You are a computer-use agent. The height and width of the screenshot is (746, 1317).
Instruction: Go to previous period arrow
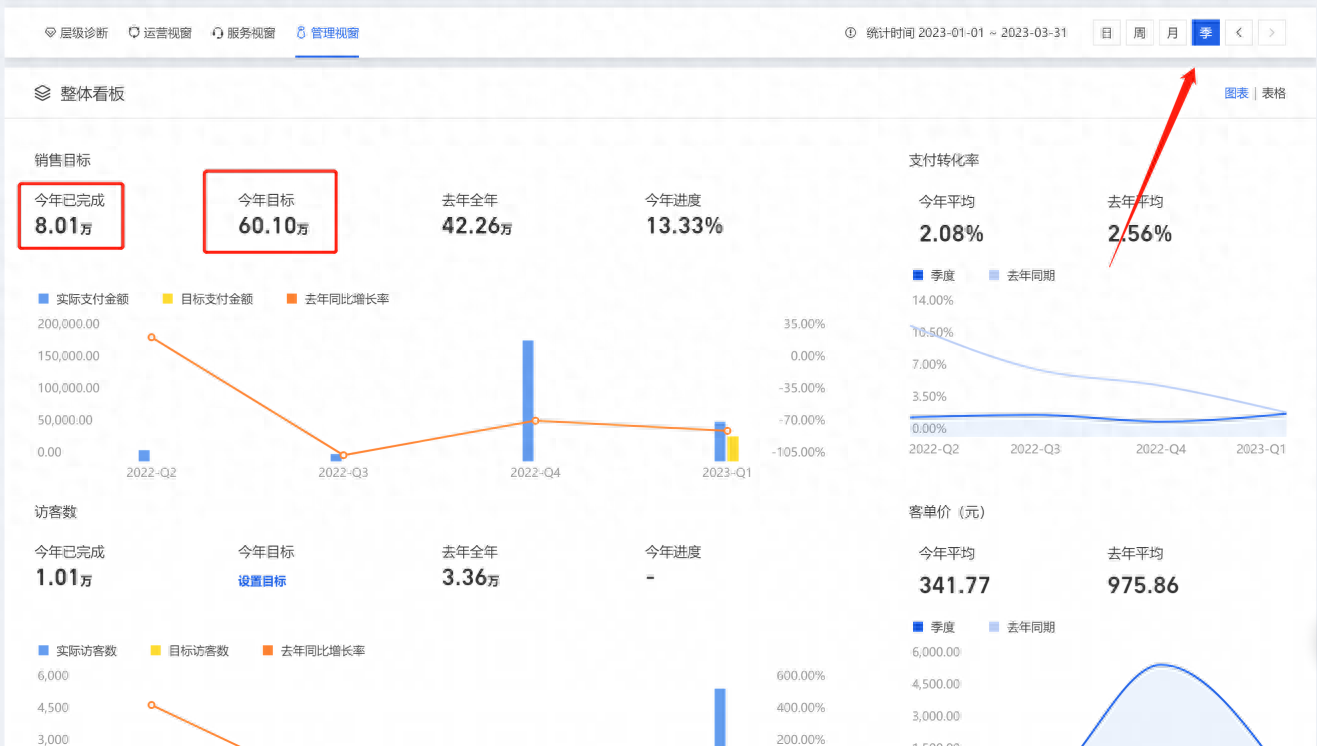1239,33
